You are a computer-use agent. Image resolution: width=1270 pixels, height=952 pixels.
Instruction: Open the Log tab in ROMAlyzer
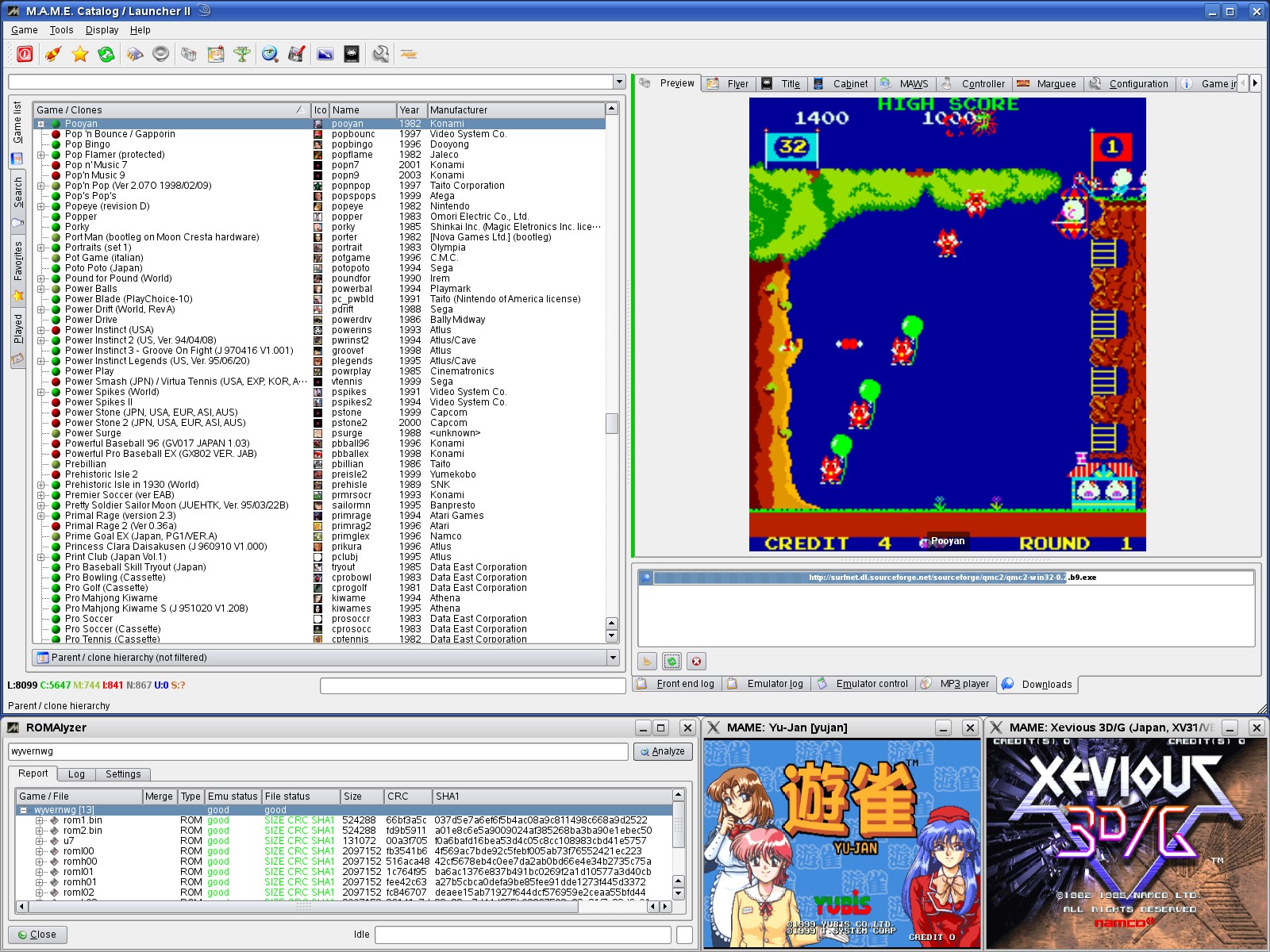point(76,774)
